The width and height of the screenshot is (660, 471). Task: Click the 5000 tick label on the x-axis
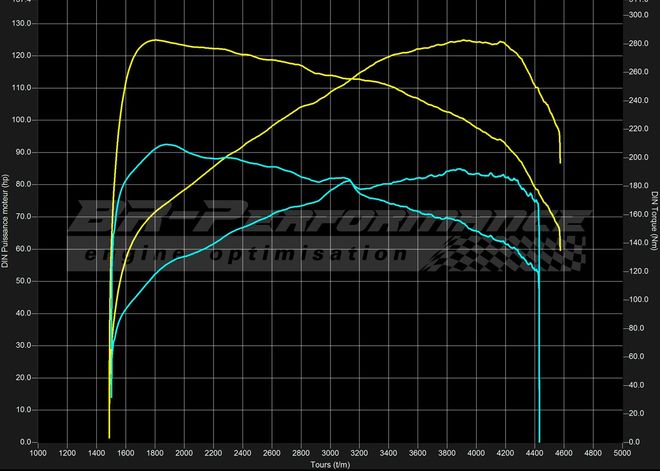620,454
